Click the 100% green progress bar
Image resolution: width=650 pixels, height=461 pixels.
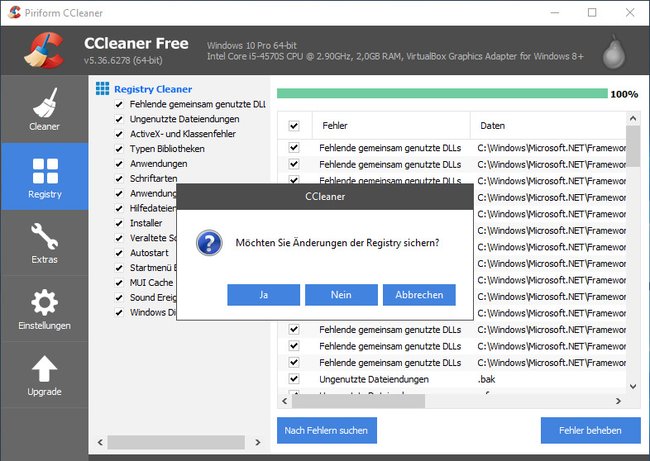click(x=442, y=94)
